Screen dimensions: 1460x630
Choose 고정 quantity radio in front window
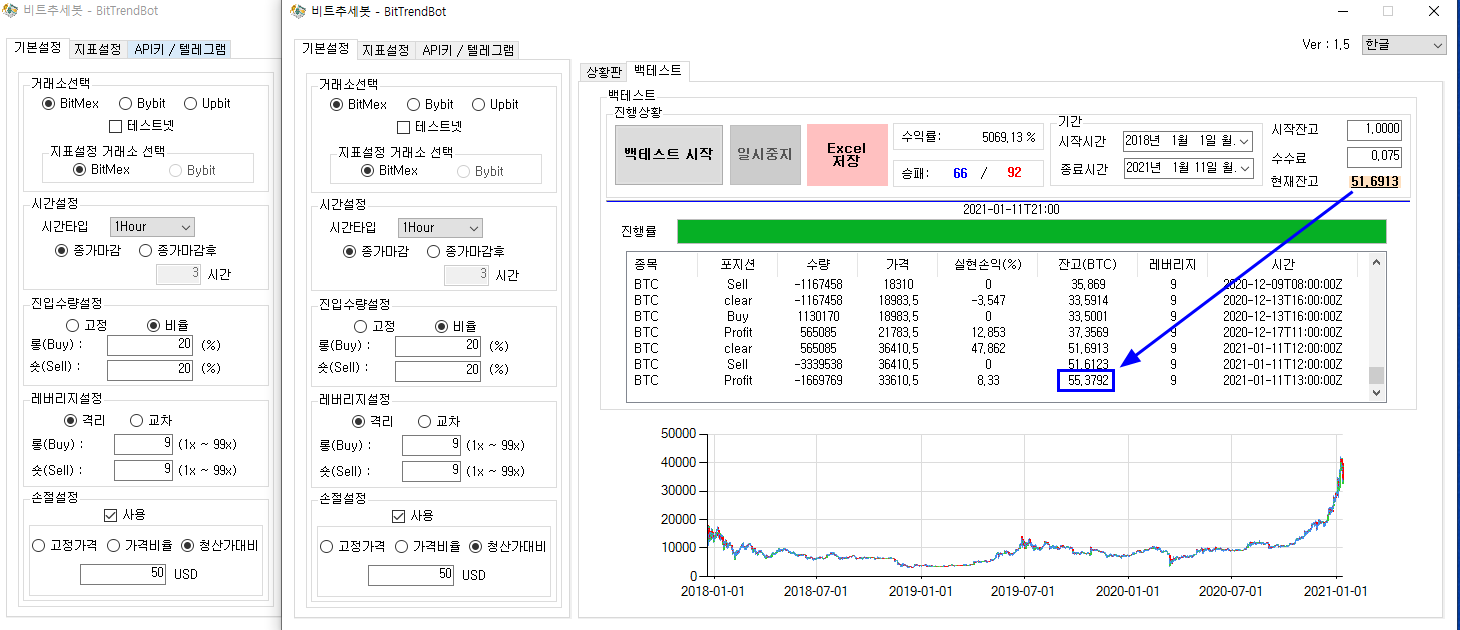click(361, 326)
